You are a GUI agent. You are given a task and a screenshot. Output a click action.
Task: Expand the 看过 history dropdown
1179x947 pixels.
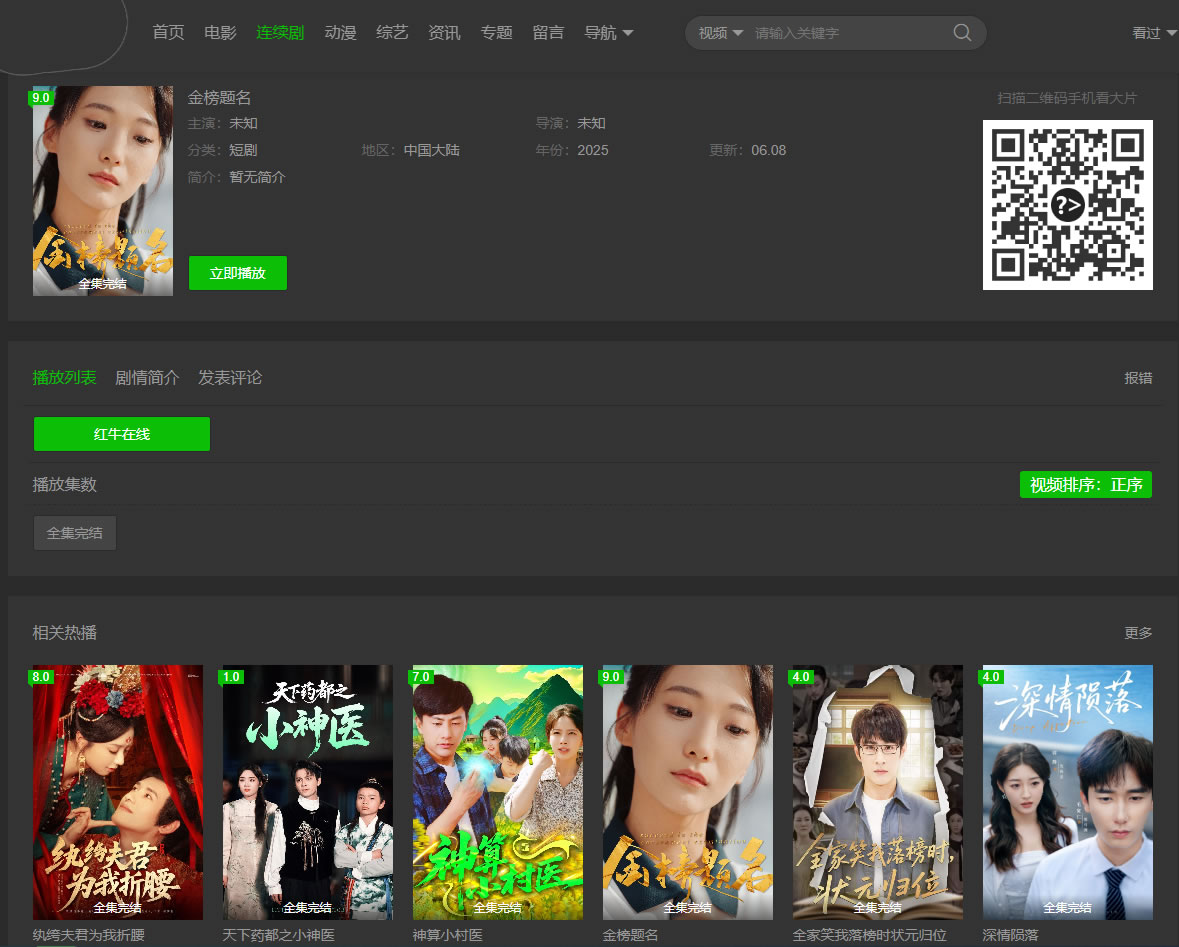pos(1154,33)
